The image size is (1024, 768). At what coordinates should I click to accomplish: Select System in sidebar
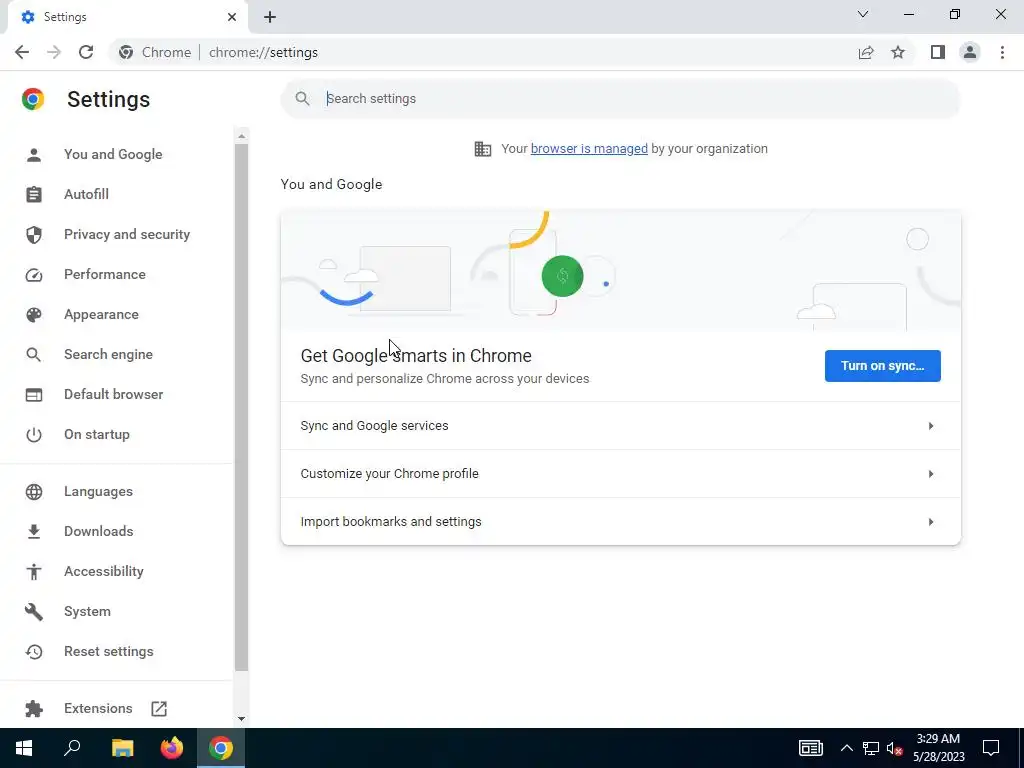(88, 612)
